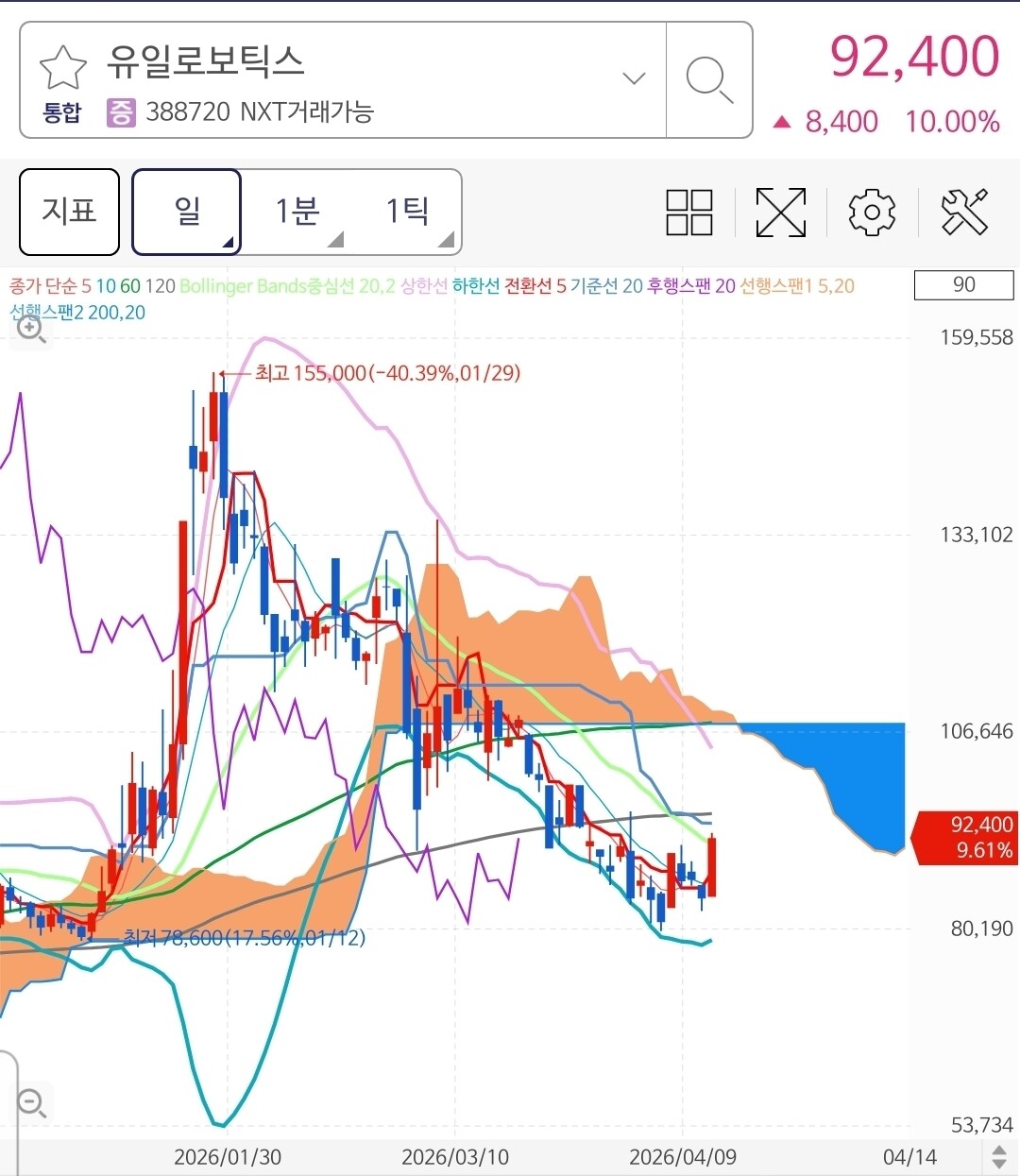Screen dimensions: 1020x1176
Task: Click the 하한선 legend label
Action: pyautogui.click(x=476, y=286)
